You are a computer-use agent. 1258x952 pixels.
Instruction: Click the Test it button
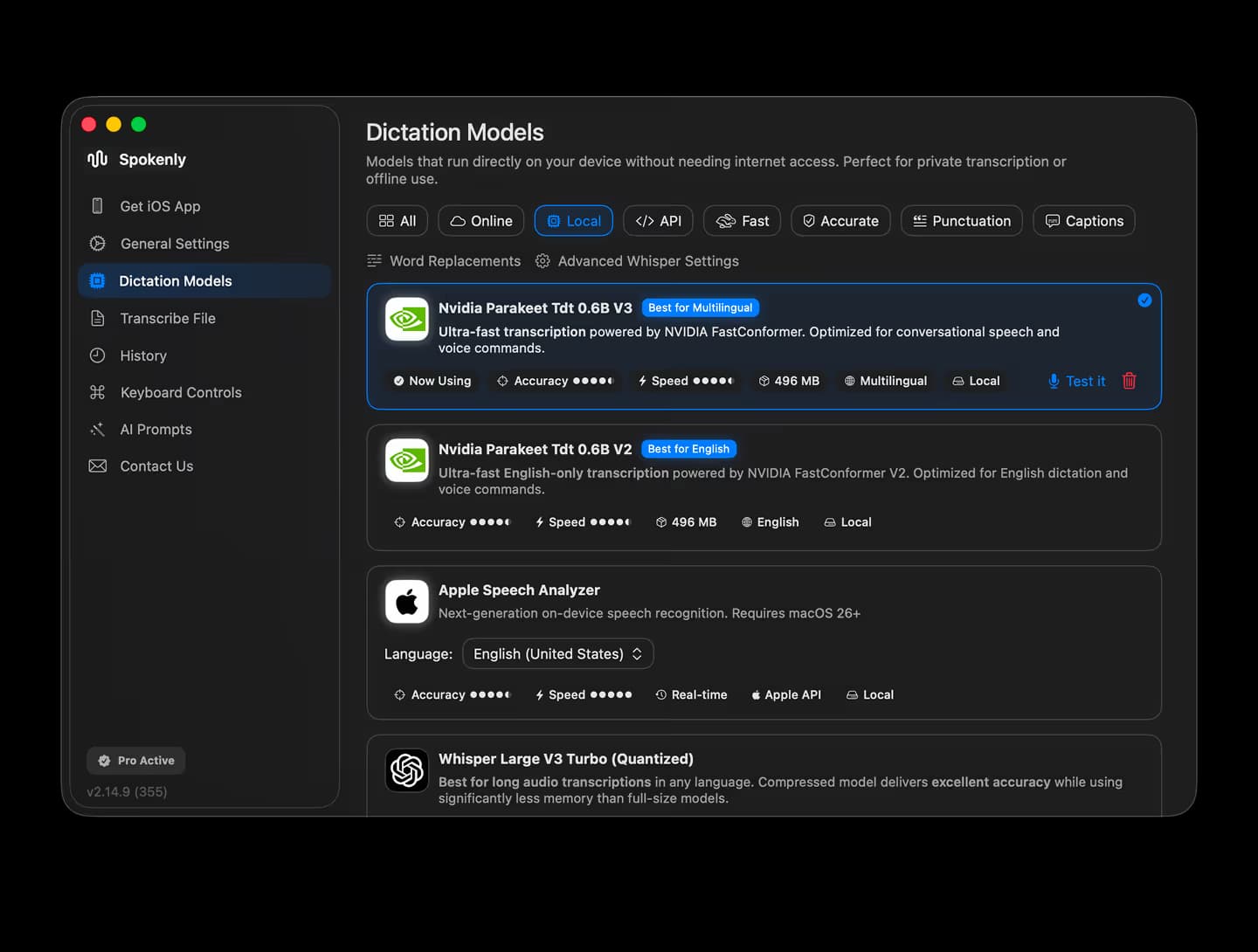click(x=1076, y=381)
